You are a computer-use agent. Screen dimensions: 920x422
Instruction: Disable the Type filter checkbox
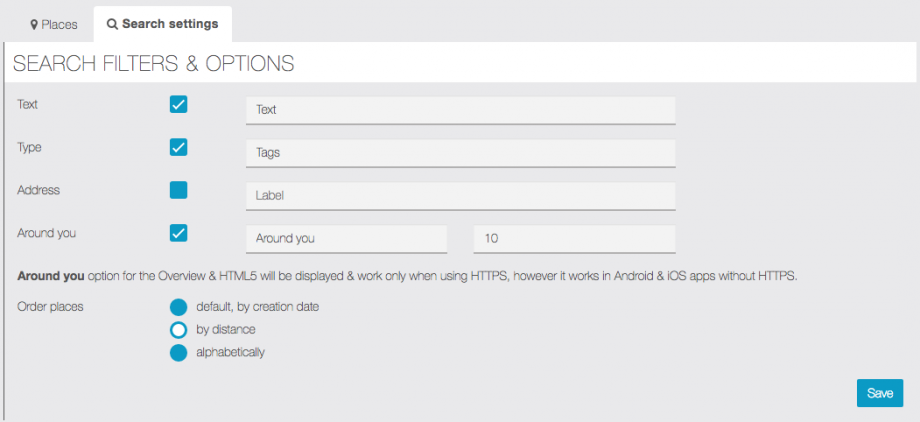coord(179,147)
